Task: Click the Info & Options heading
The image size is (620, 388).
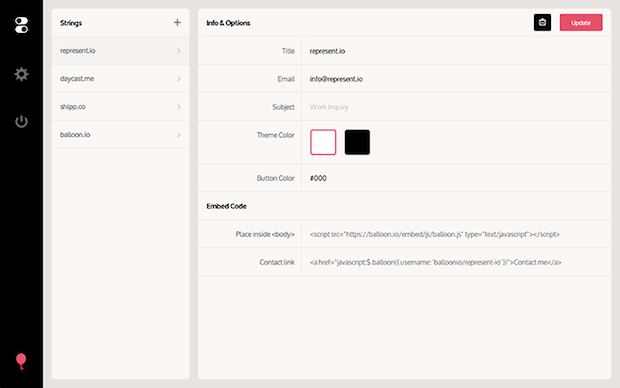Action: point(228,23)
